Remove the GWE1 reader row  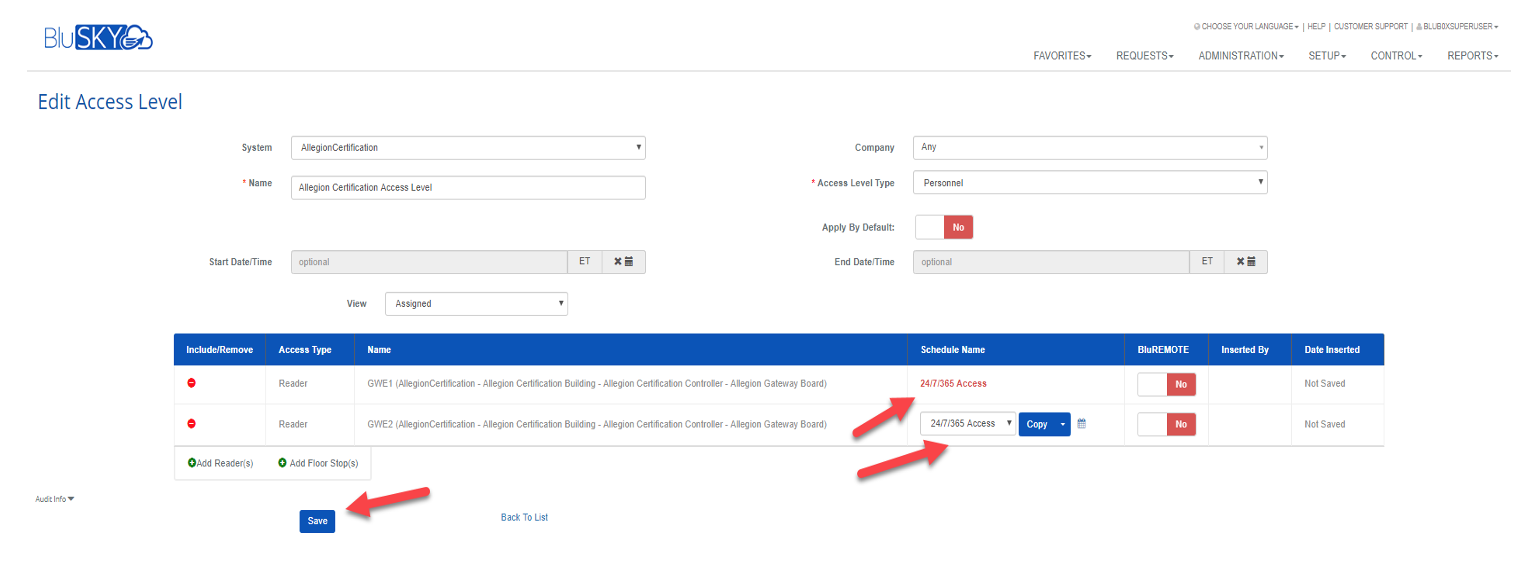[192, 383]
